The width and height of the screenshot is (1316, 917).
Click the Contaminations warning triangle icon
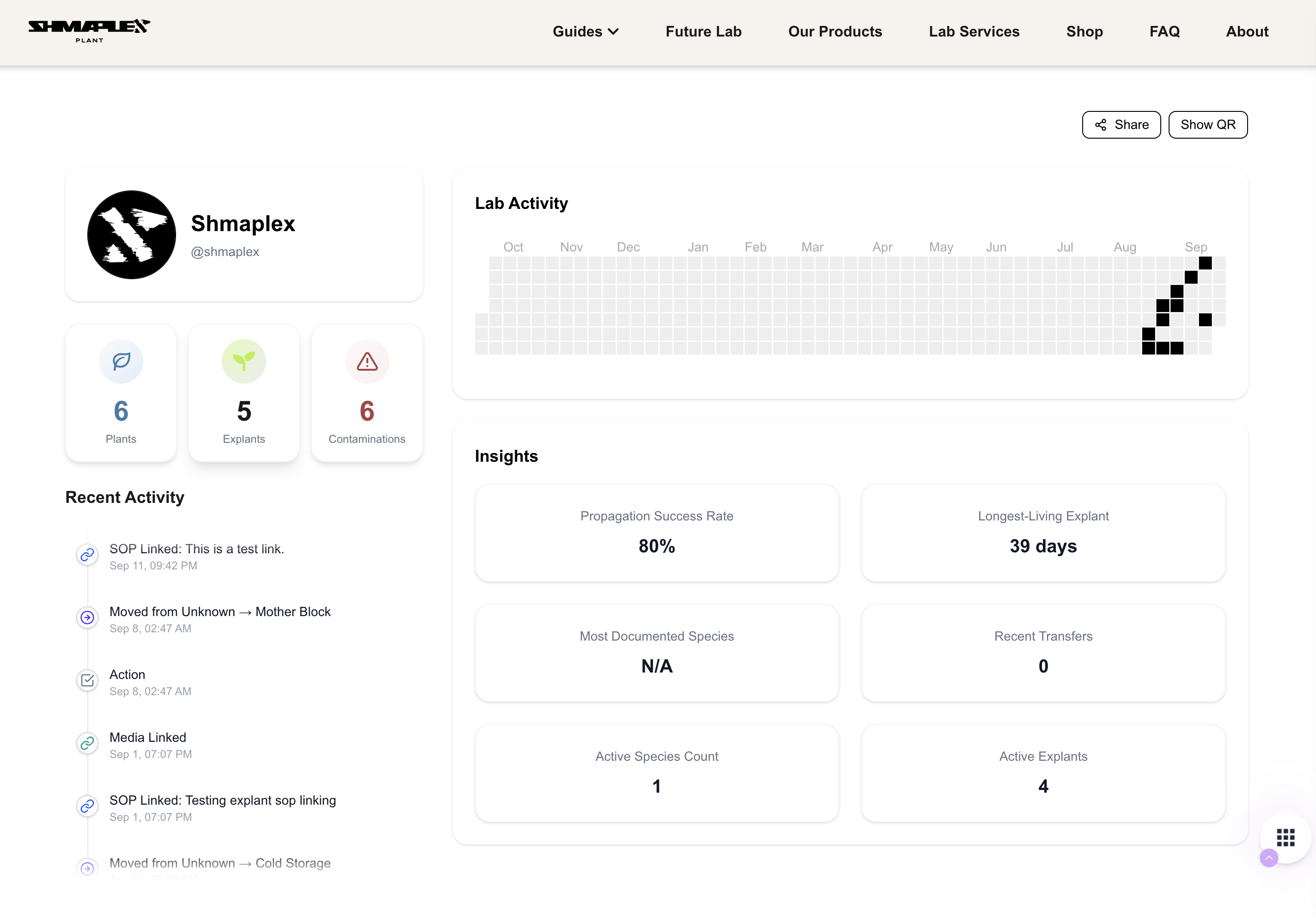(367, 361)
